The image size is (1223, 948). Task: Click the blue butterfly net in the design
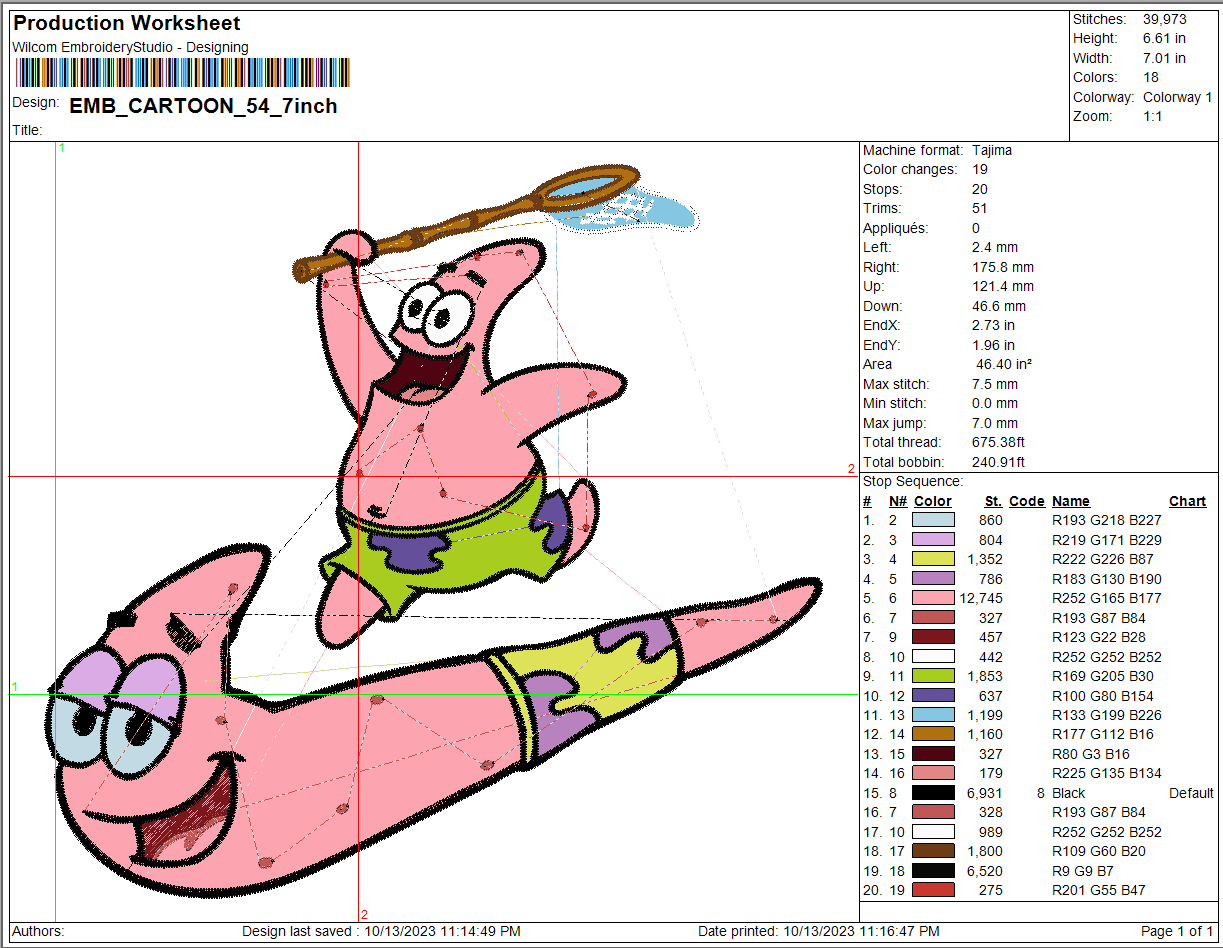(640, 205)
